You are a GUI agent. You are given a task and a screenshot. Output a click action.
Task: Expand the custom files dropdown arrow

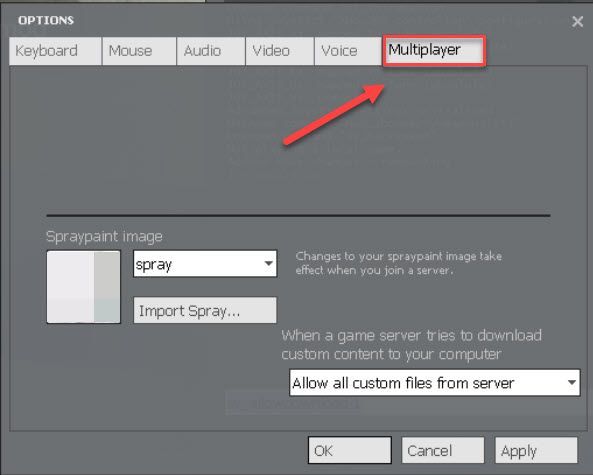point(572,383)
